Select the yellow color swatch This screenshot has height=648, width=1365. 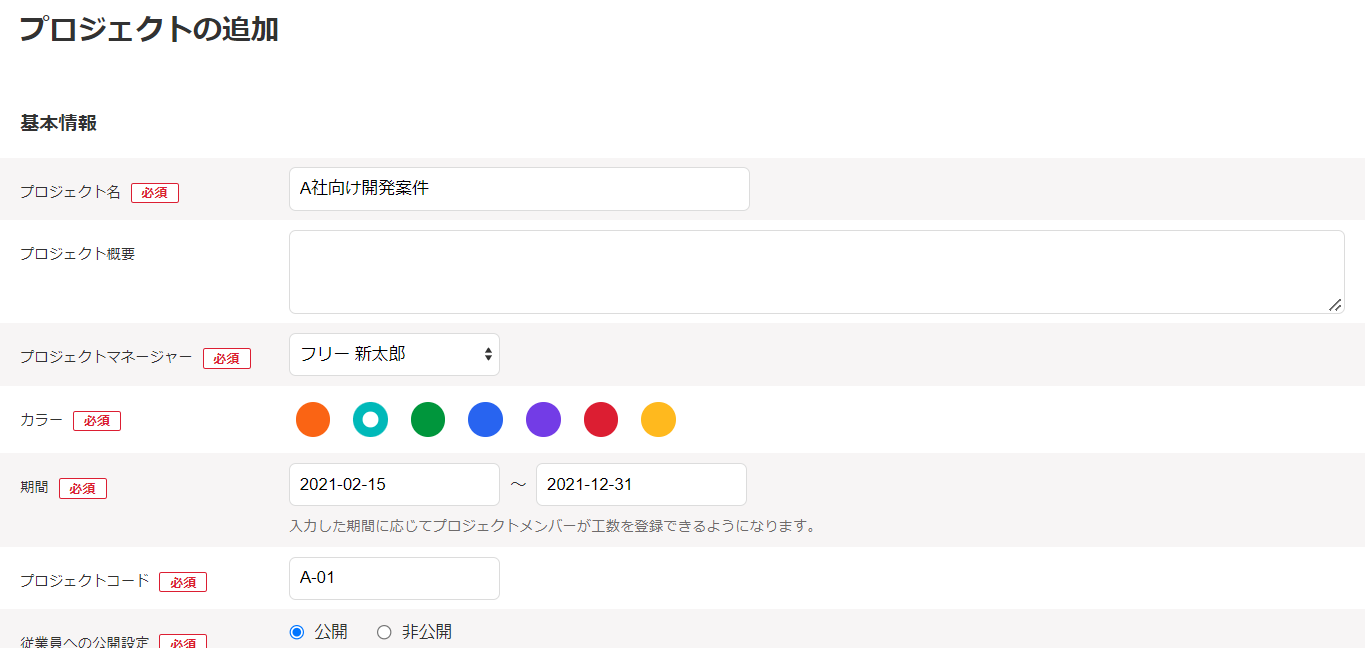coord(658,420)
